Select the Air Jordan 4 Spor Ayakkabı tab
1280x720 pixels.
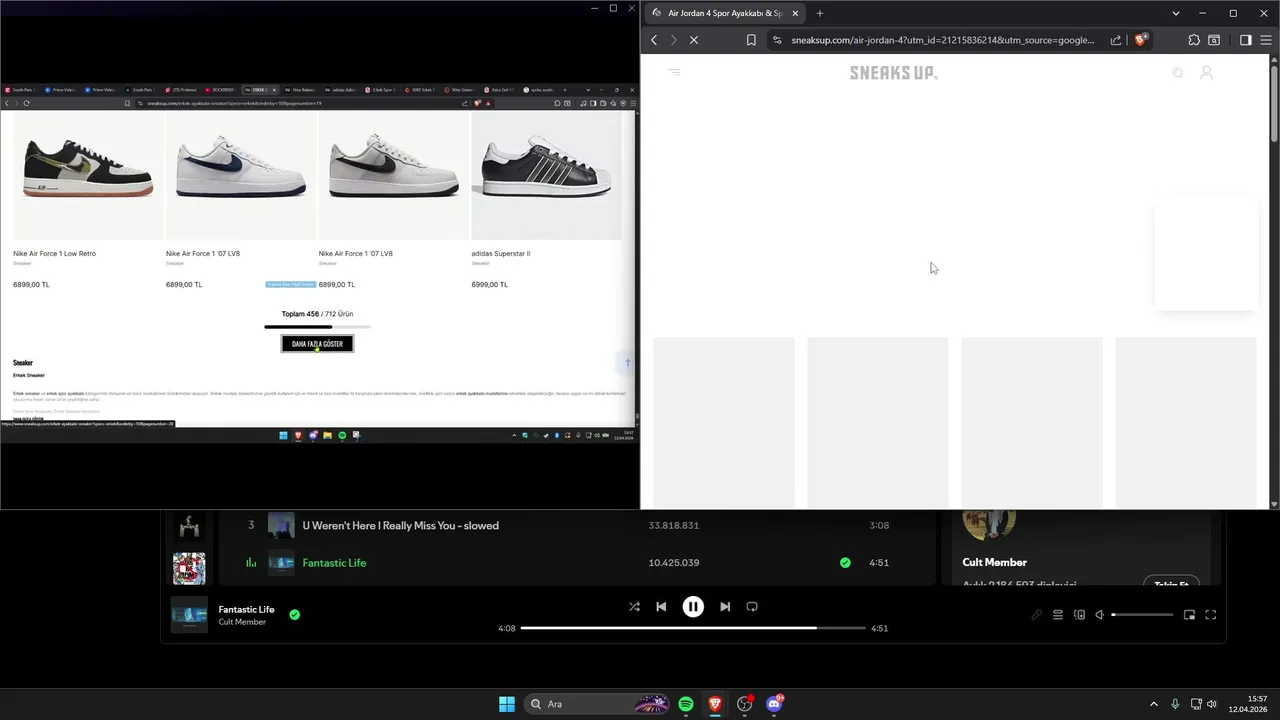725,13
